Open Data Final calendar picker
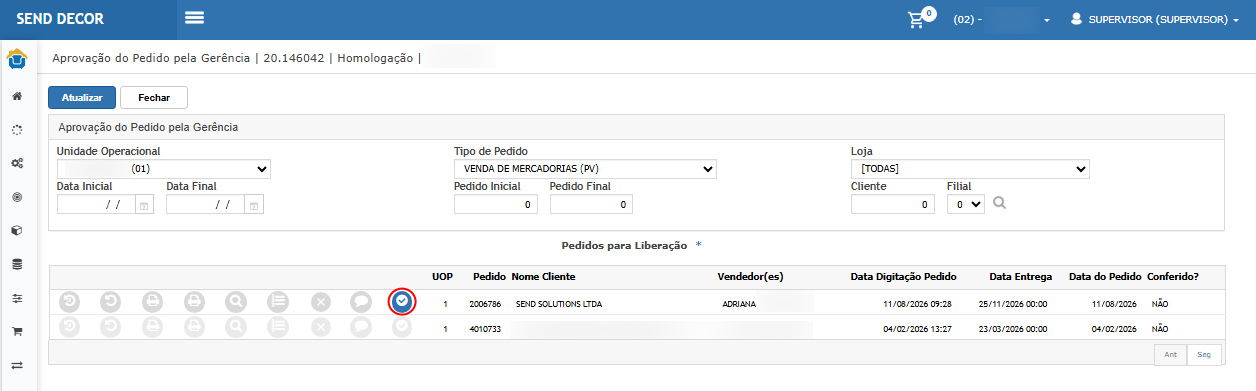The image size is (1256, 391). pos(253,205)
